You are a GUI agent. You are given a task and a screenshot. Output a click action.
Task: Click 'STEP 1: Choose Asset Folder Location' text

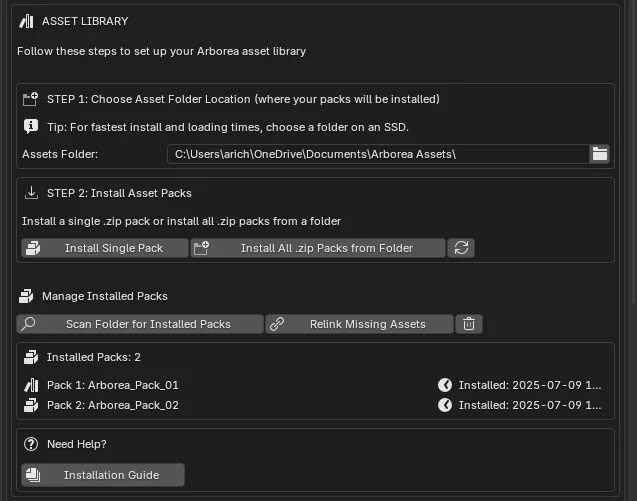pos(243,99)
